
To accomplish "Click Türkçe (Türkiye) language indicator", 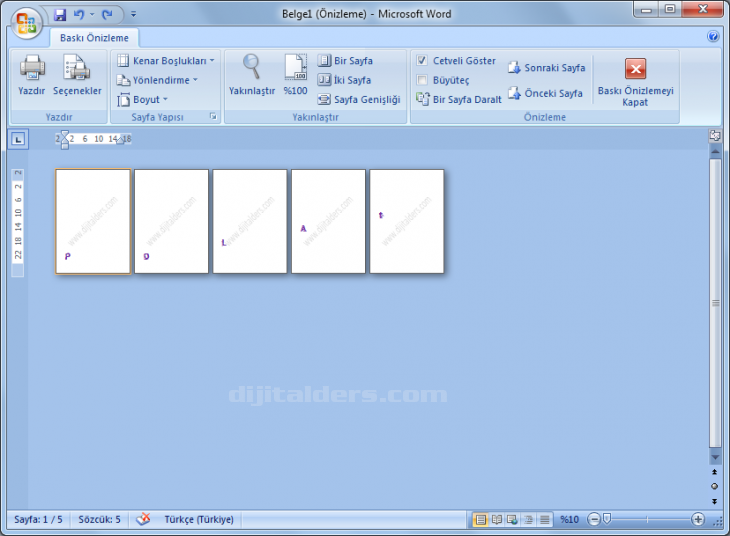I will (x=199, y=520).
